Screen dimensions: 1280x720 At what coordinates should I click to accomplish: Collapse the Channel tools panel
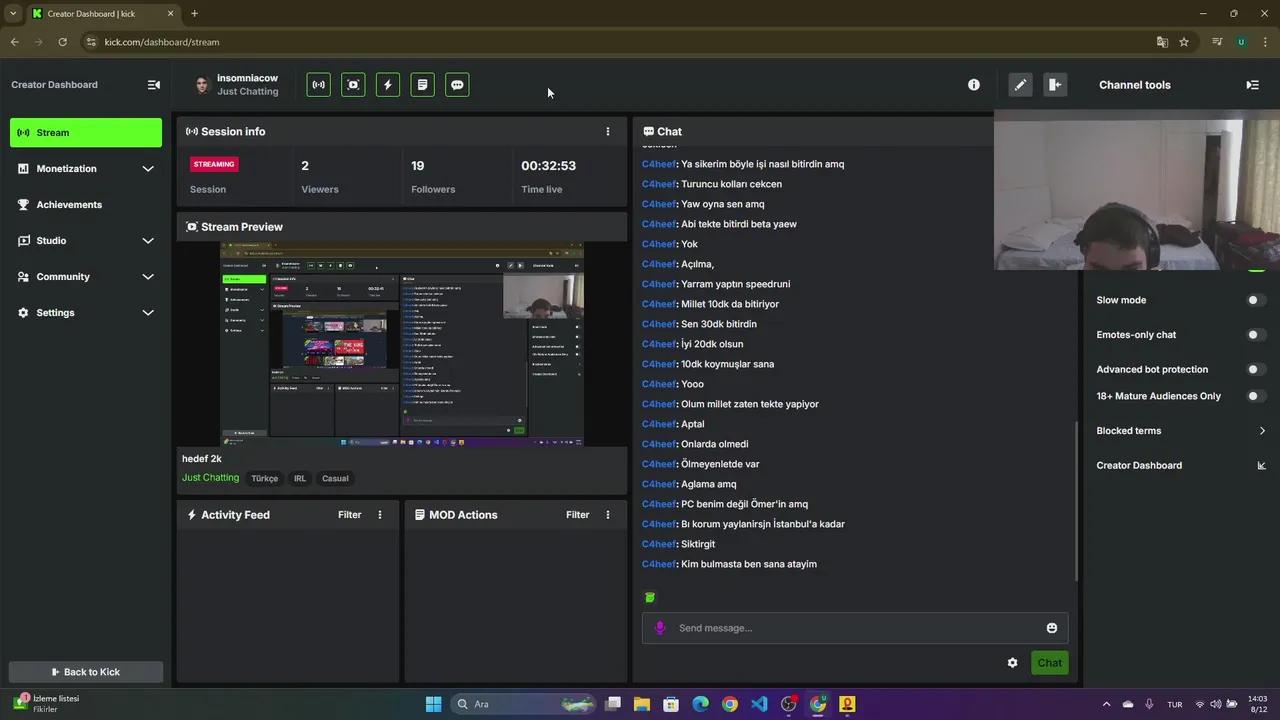point(1252,85)
